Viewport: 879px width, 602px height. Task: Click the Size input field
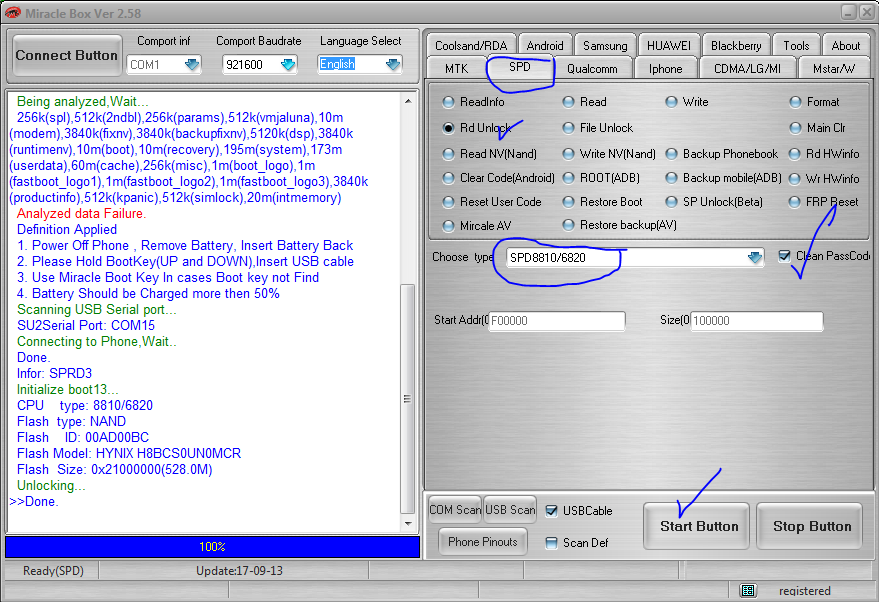[x=757, y=321]
